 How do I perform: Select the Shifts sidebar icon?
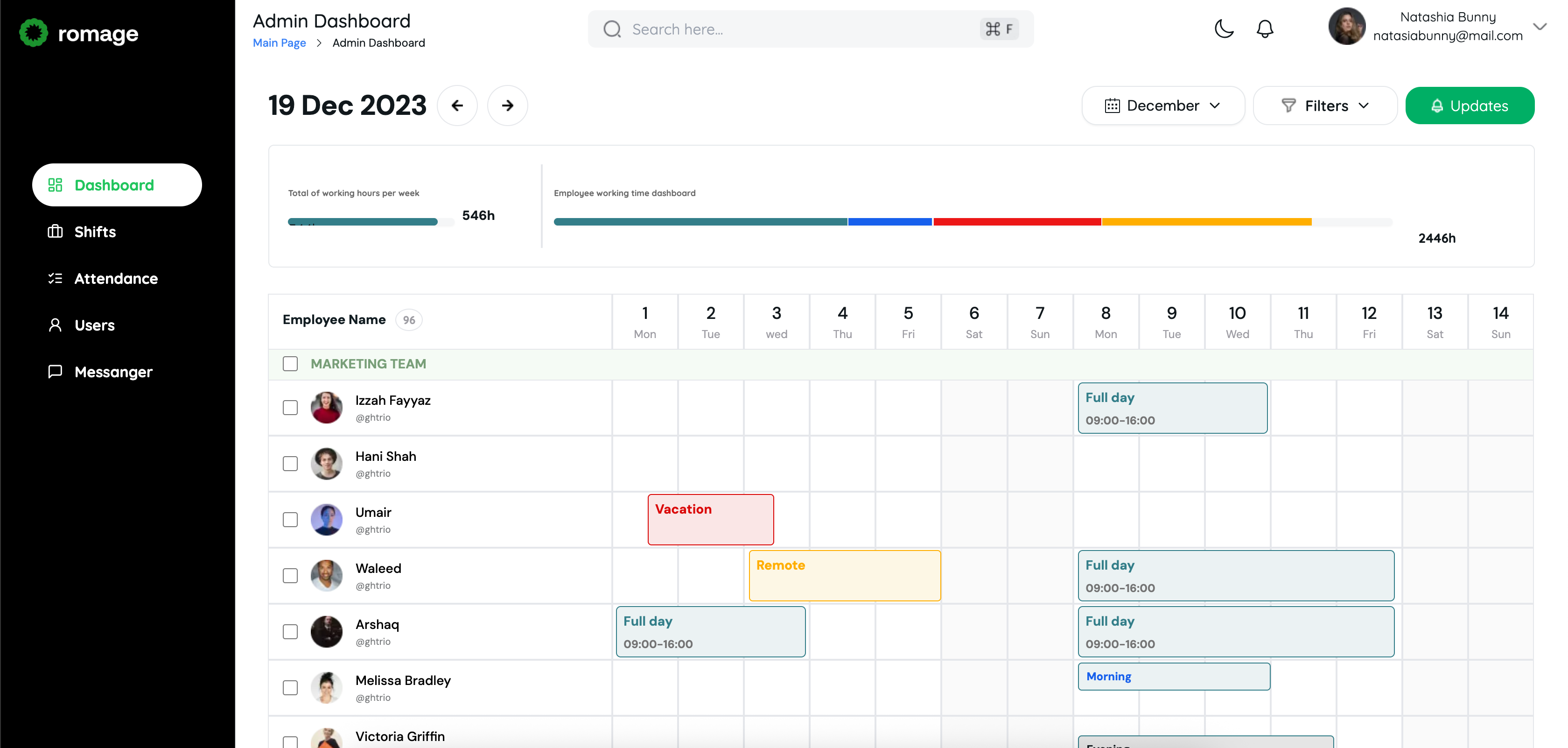pos(56,232)
